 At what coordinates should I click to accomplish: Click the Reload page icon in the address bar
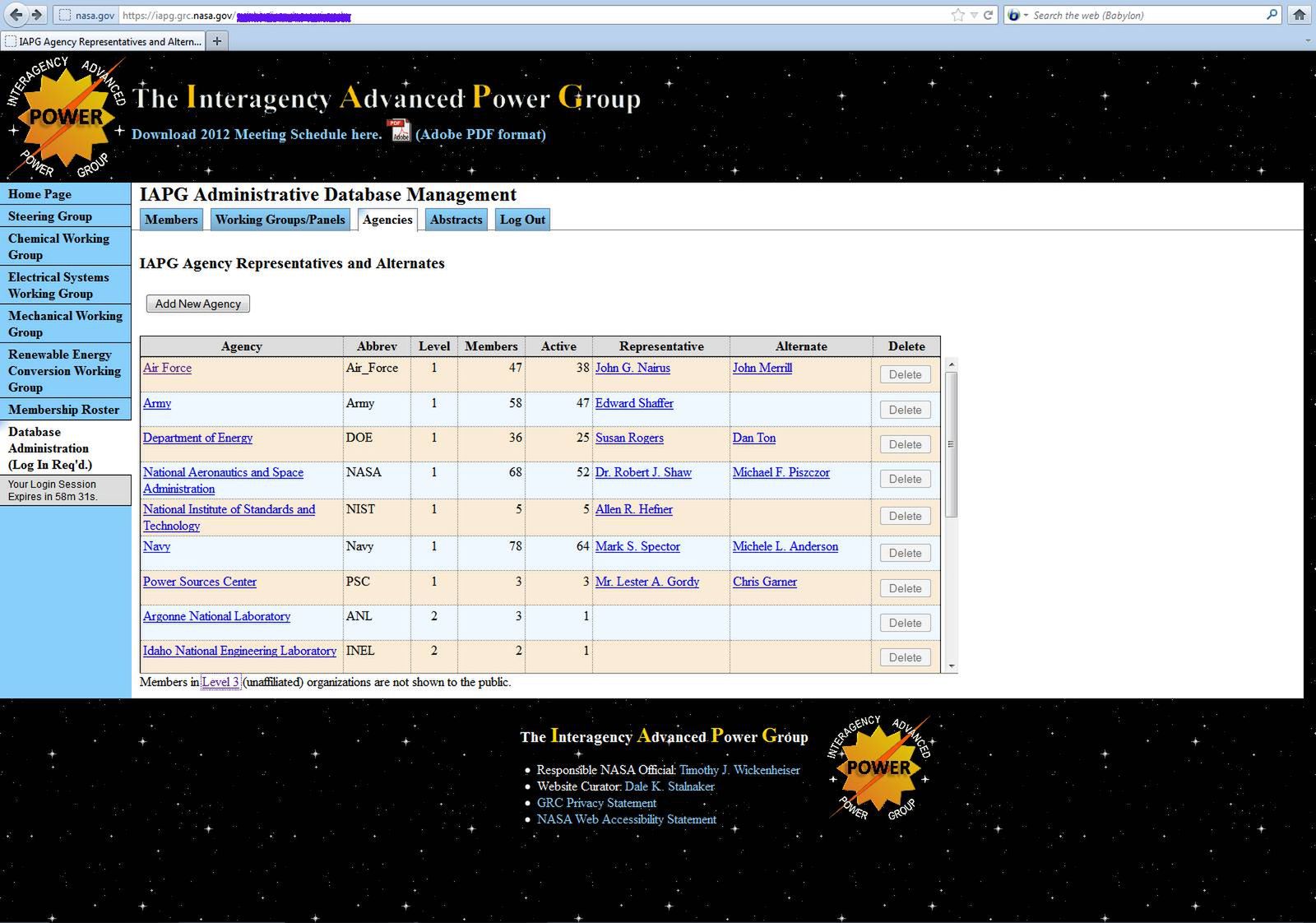click(x=988, y=15)
